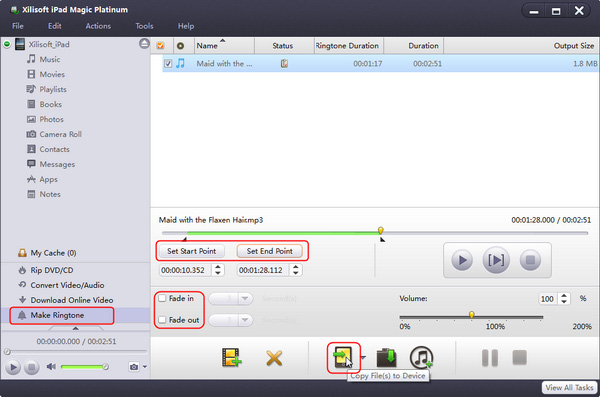Play the ringtone preview
The image size is (600, 397).
[x=462, y=260]
